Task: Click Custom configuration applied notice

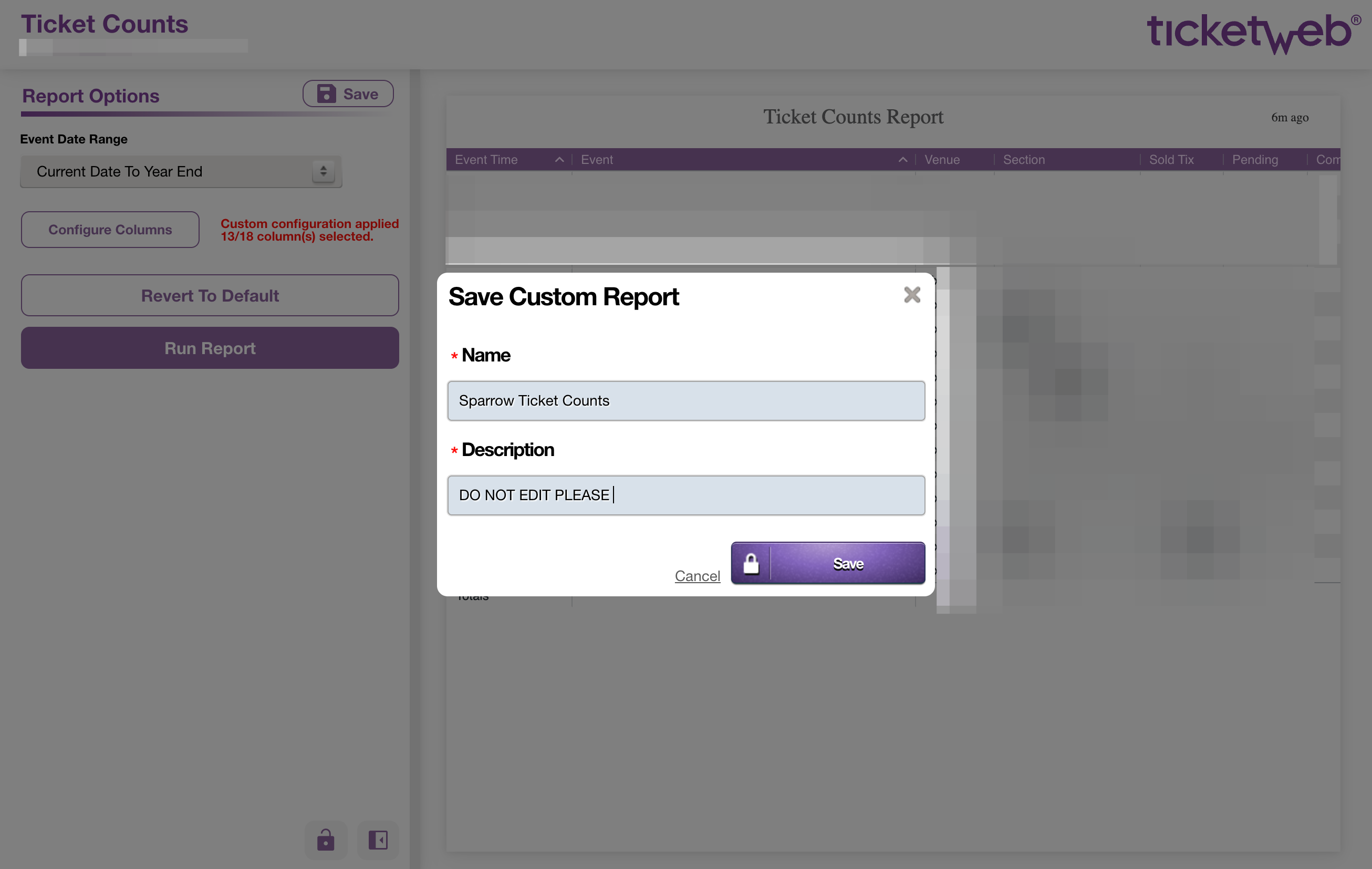Action: (x=309, y=230)
